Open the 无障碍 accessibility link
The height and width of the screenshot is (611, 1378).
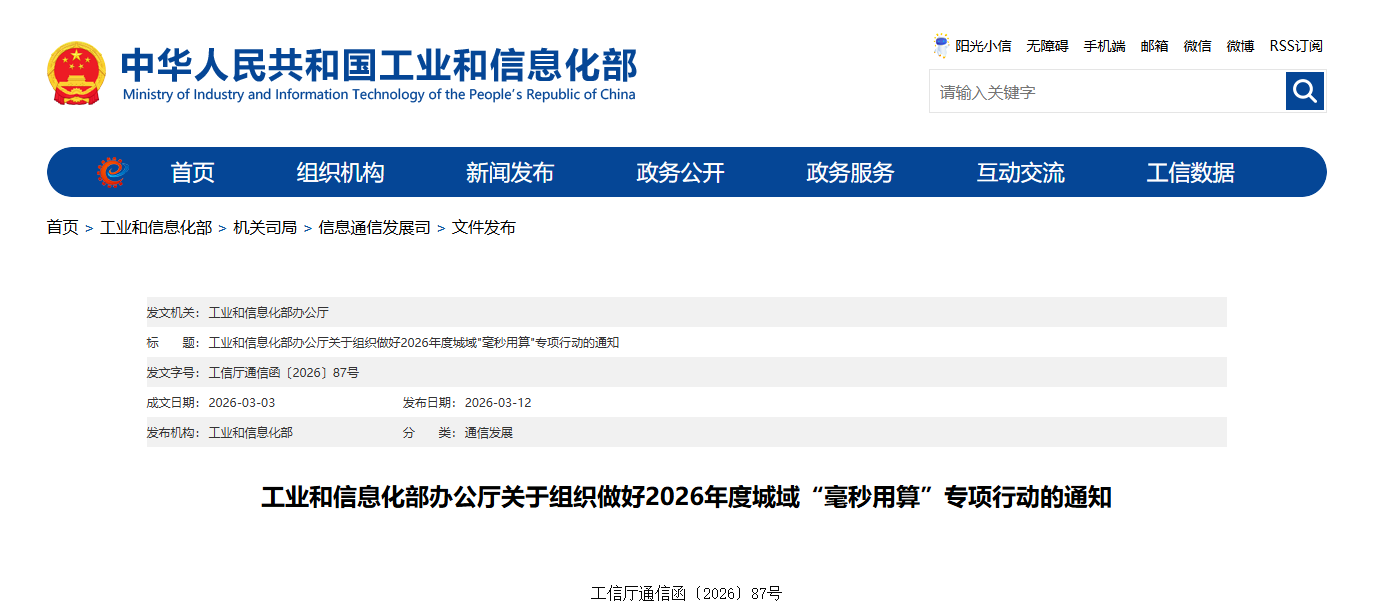click(1047, 46)
